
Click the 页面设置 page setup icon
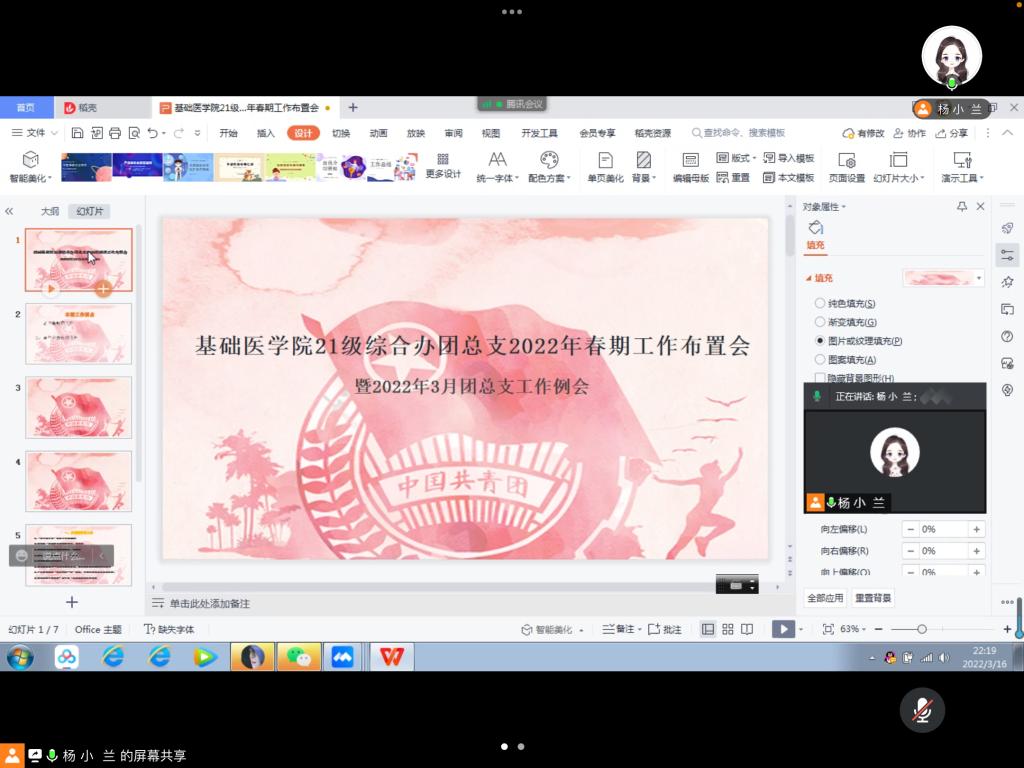coord(846,166)
